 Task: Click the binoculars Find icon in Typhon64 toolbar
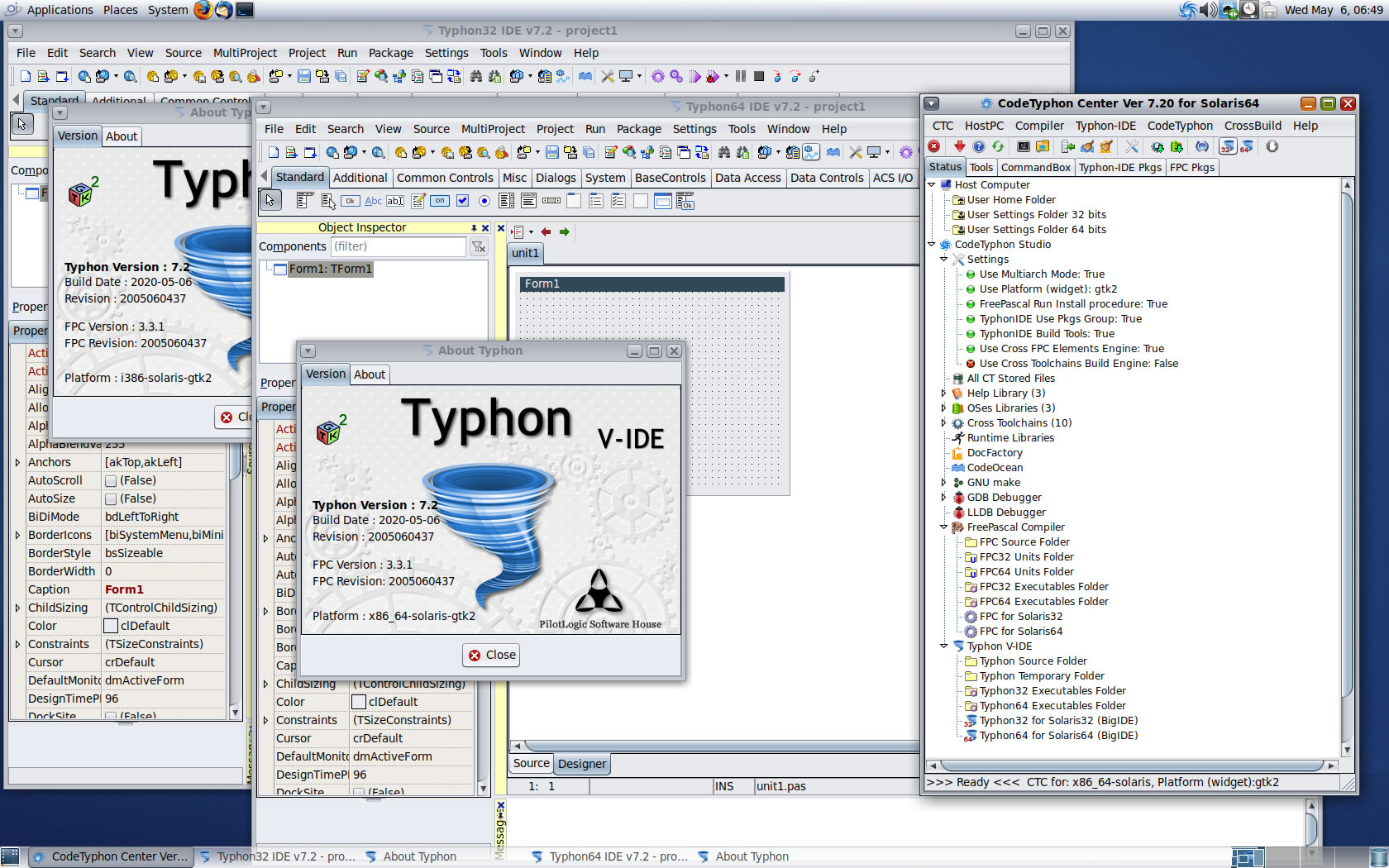pyautogui.click(x=723, y=152)
